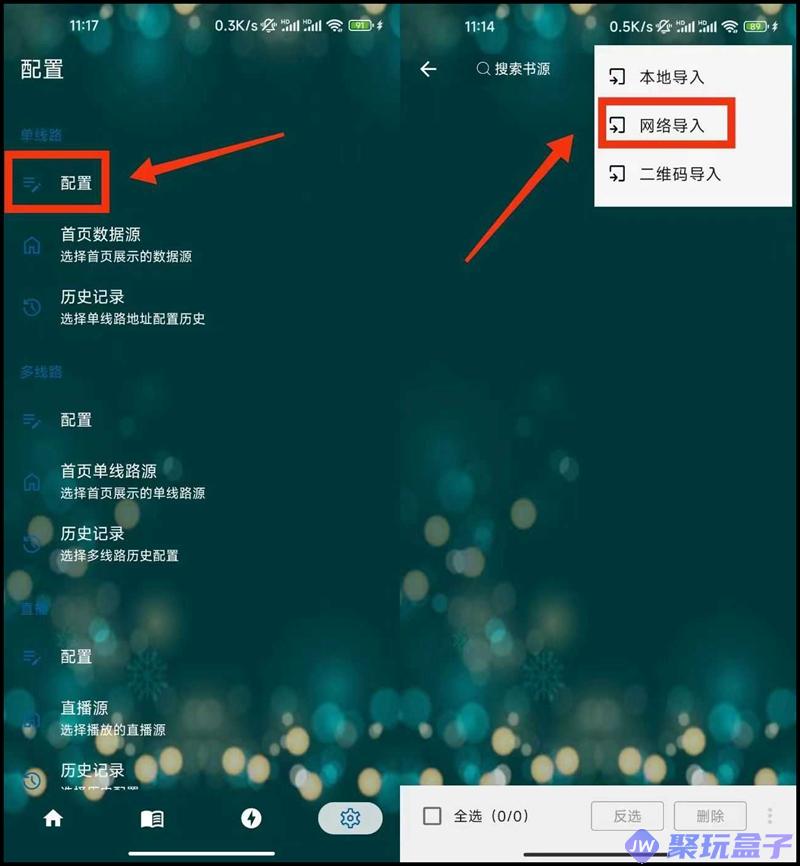Open 首页单线路源 setting
800x866 pixels.
(133, 481)
